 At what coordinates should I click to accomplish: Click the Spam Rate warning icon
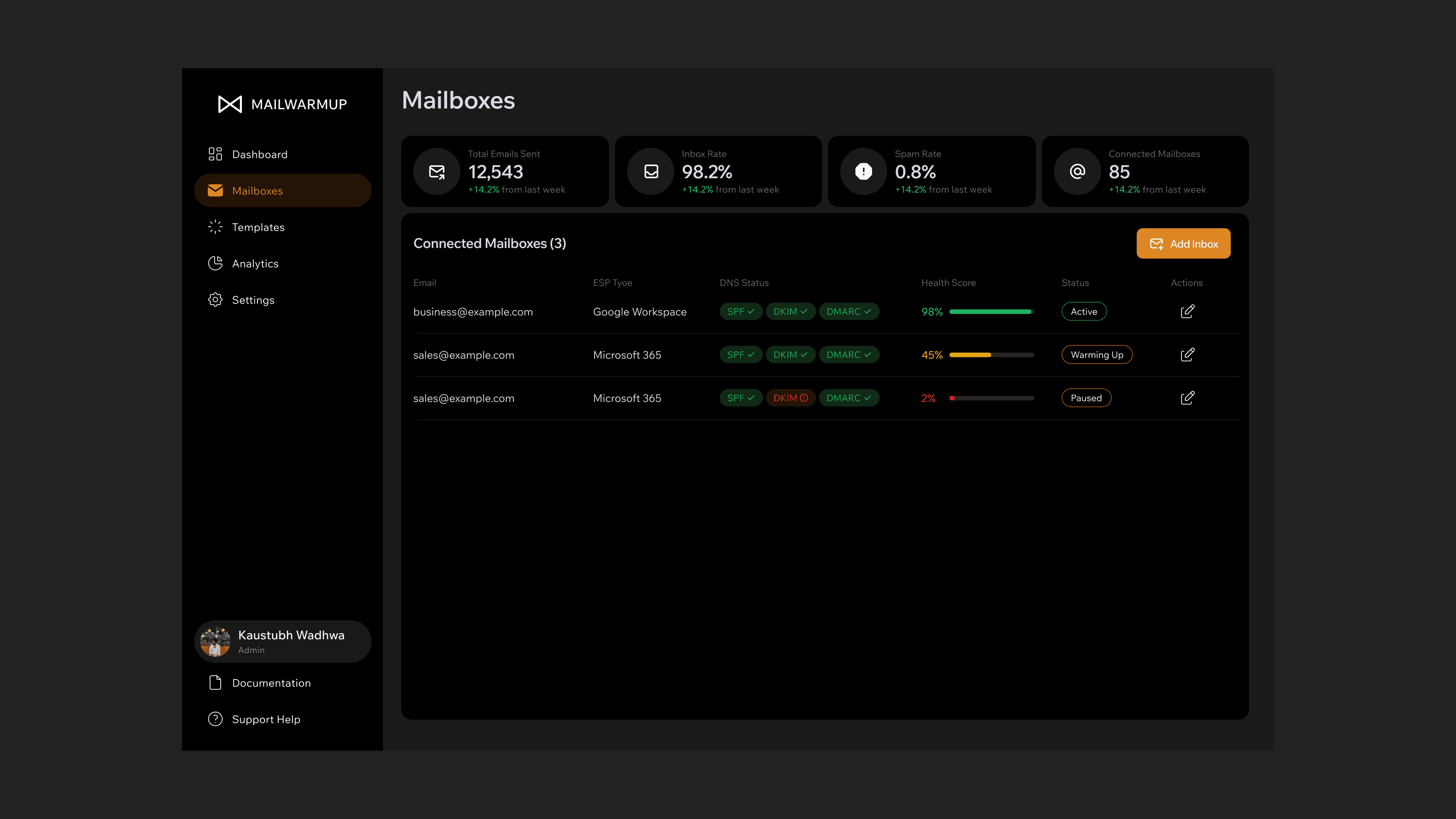tap(863, 171)
